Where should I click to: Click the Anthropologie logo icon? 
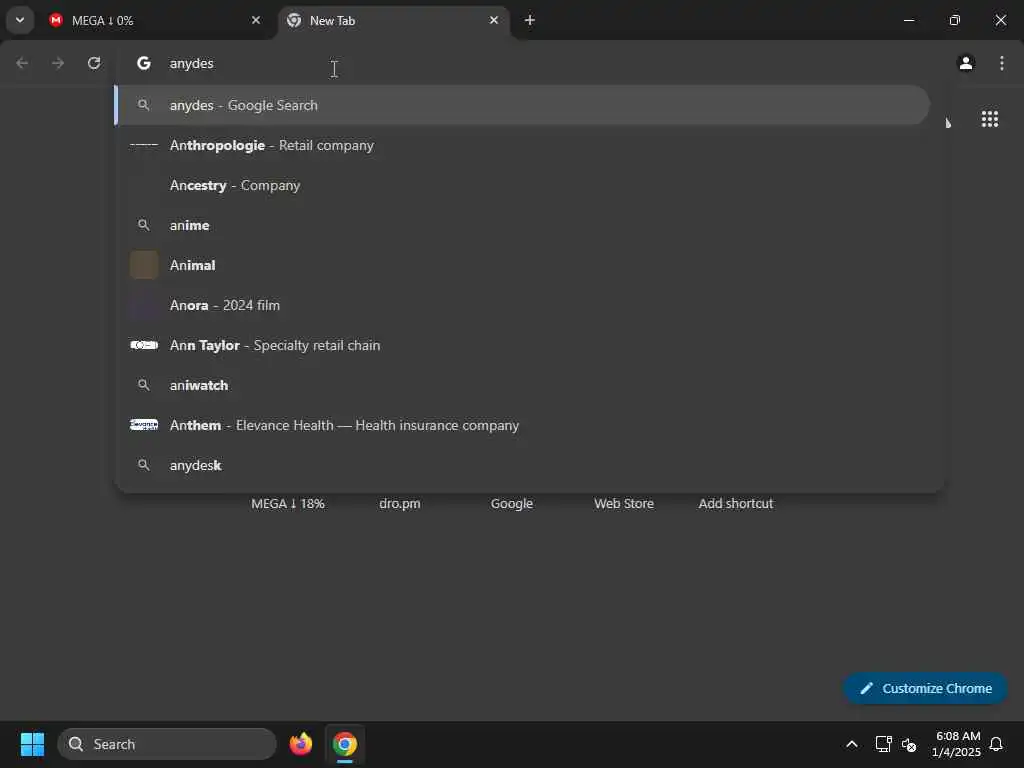click(x=144, y=145)
